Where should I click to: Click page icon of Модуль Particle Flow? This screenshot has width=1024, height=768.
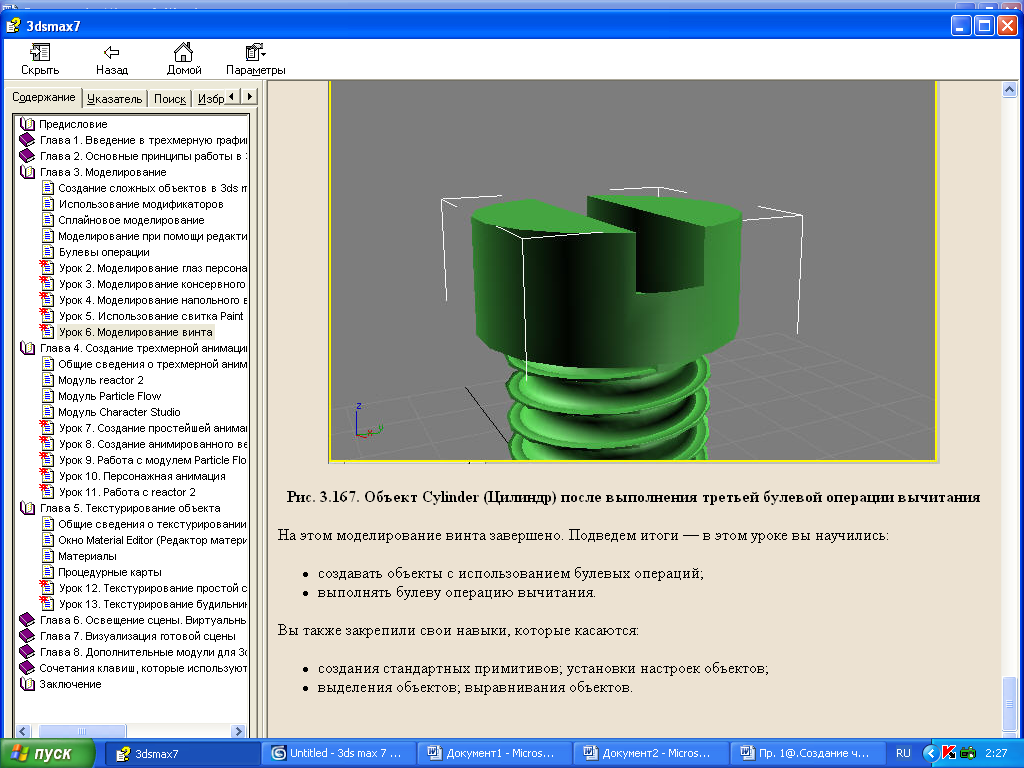click(x=48, y=396)
